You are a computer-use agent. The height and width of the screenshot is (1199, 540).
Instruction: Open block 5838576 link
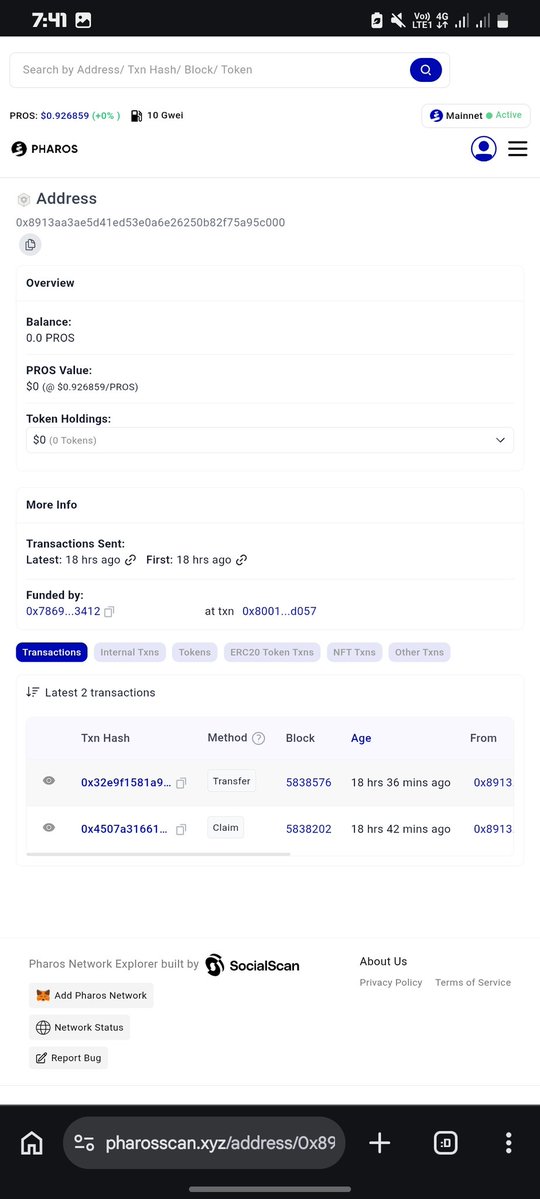point(308,782)
